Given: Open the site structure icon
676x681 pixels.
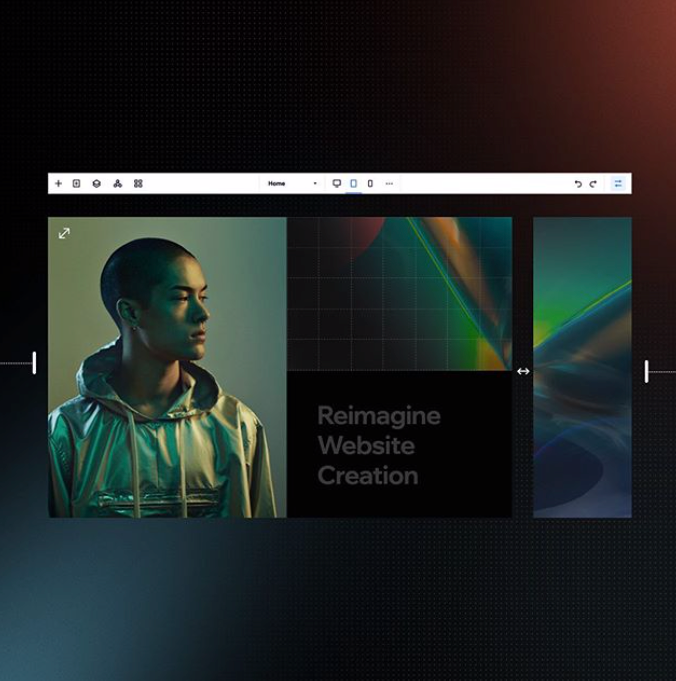Looking at the screenshot, I should point(117,183).
